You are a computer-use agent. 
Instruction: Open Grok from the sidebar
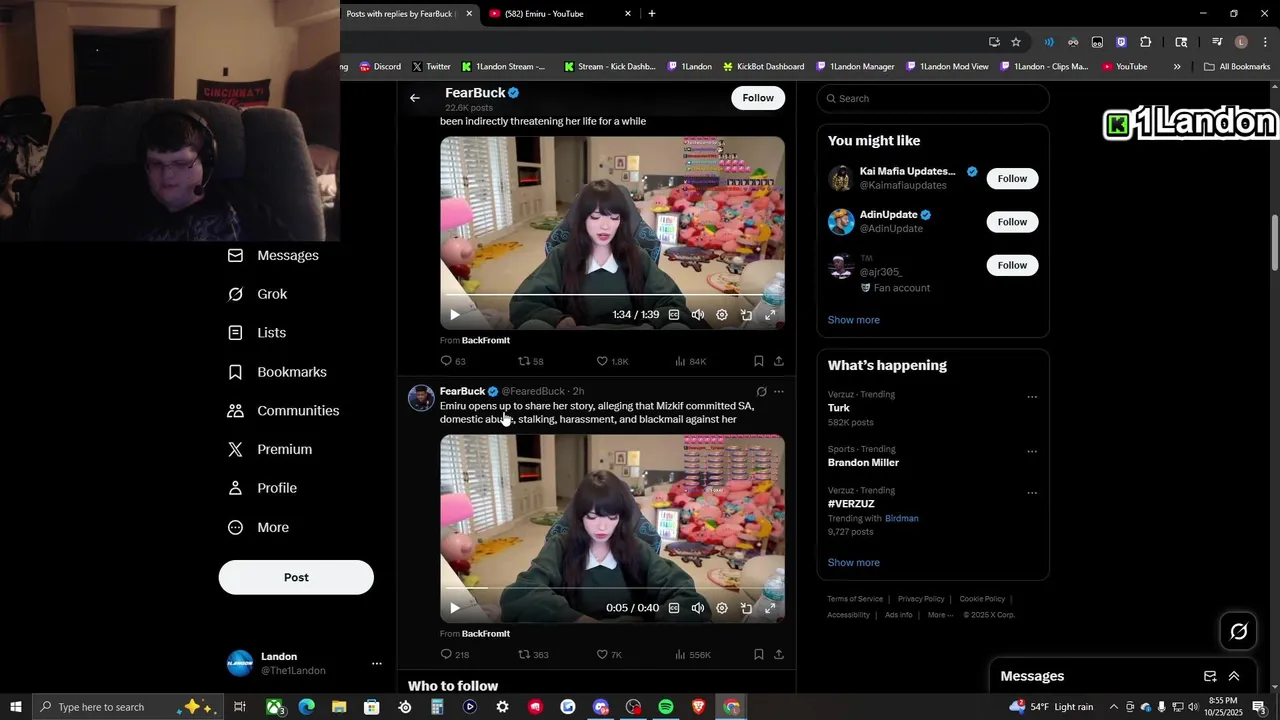click(257, 294)
